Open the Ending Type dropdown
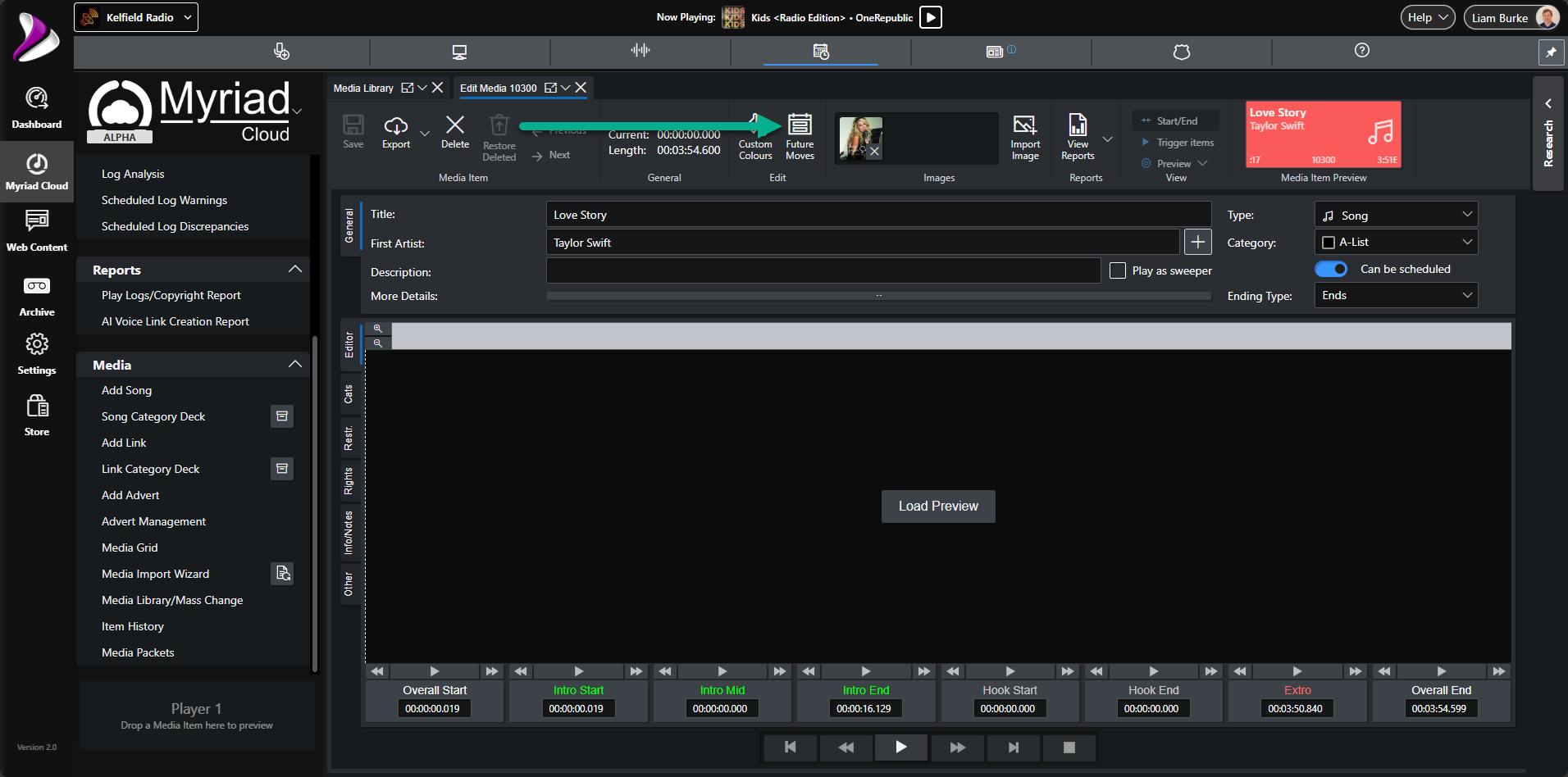 1396,295
